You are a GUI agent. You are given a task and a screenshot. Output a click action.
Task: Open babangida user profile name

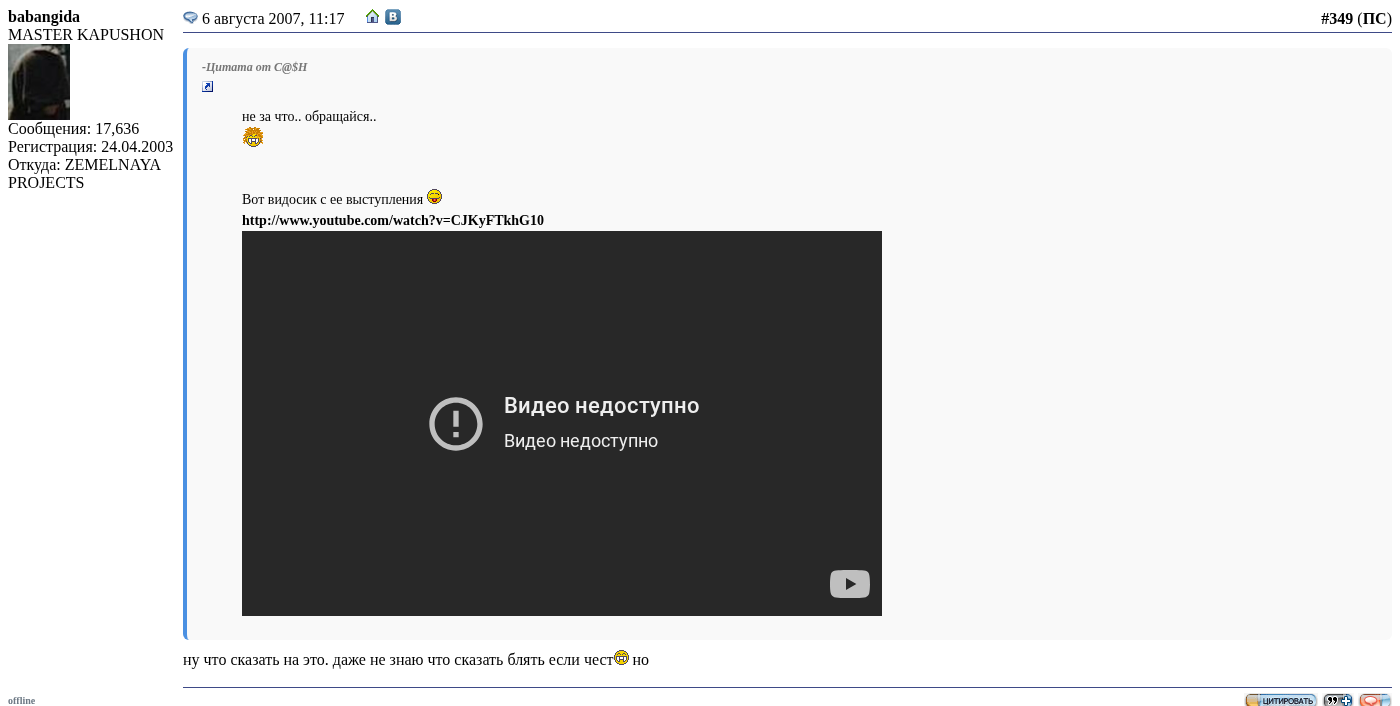pyautogui.click(x=44, y=17)
